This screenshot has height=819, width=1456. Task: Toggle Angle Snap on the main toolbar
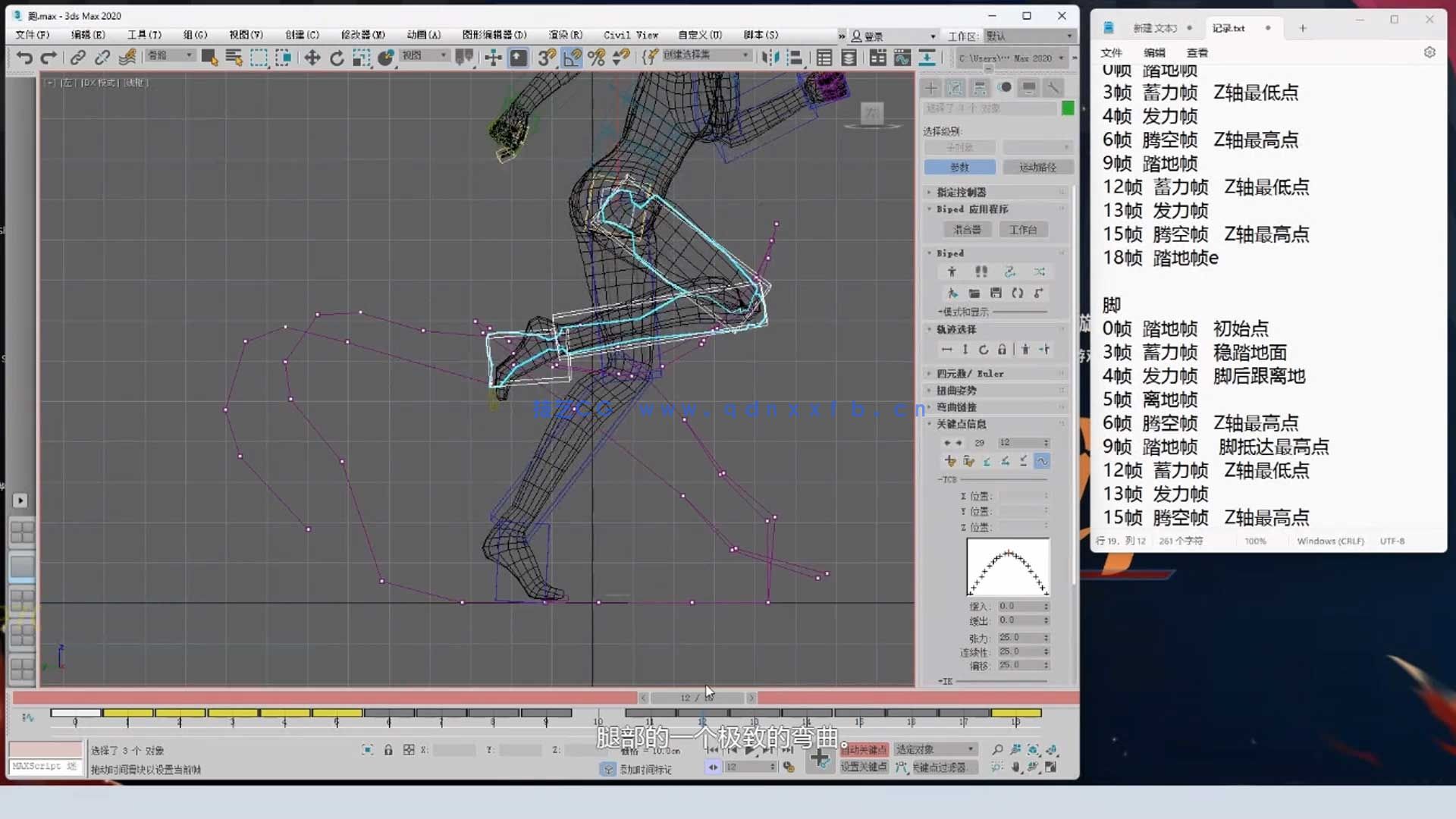click(572, 57)
